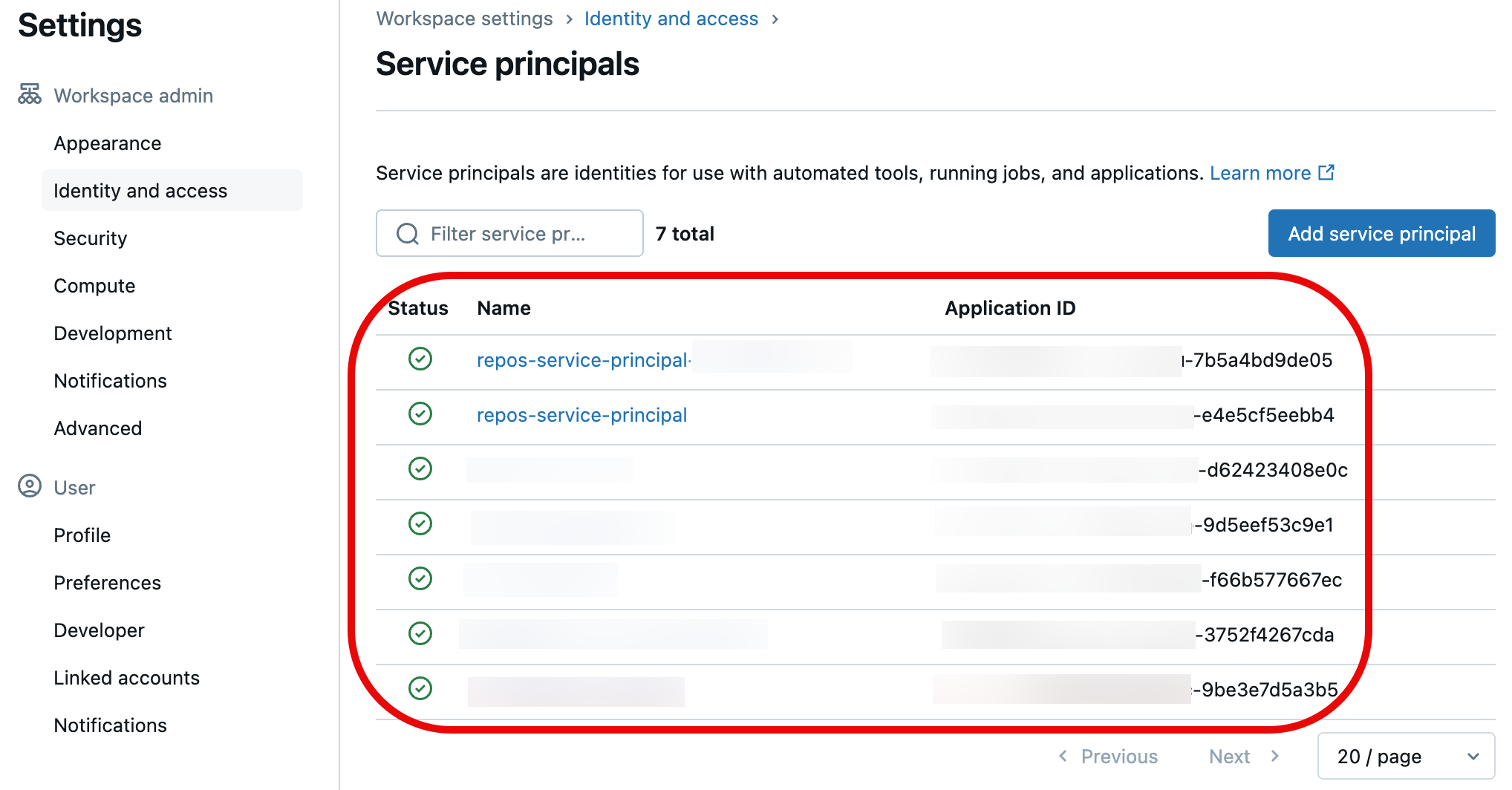Click the search magnifier icon in filter box

[408, 234]
